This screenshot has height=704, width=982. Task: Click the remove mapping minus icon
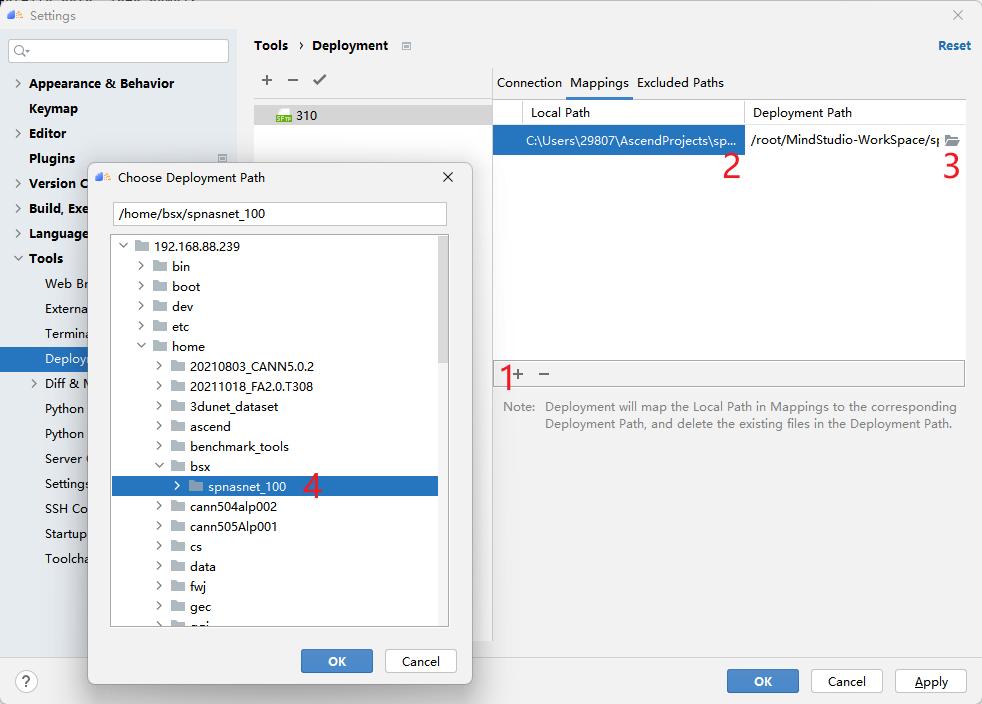point(544,374)
